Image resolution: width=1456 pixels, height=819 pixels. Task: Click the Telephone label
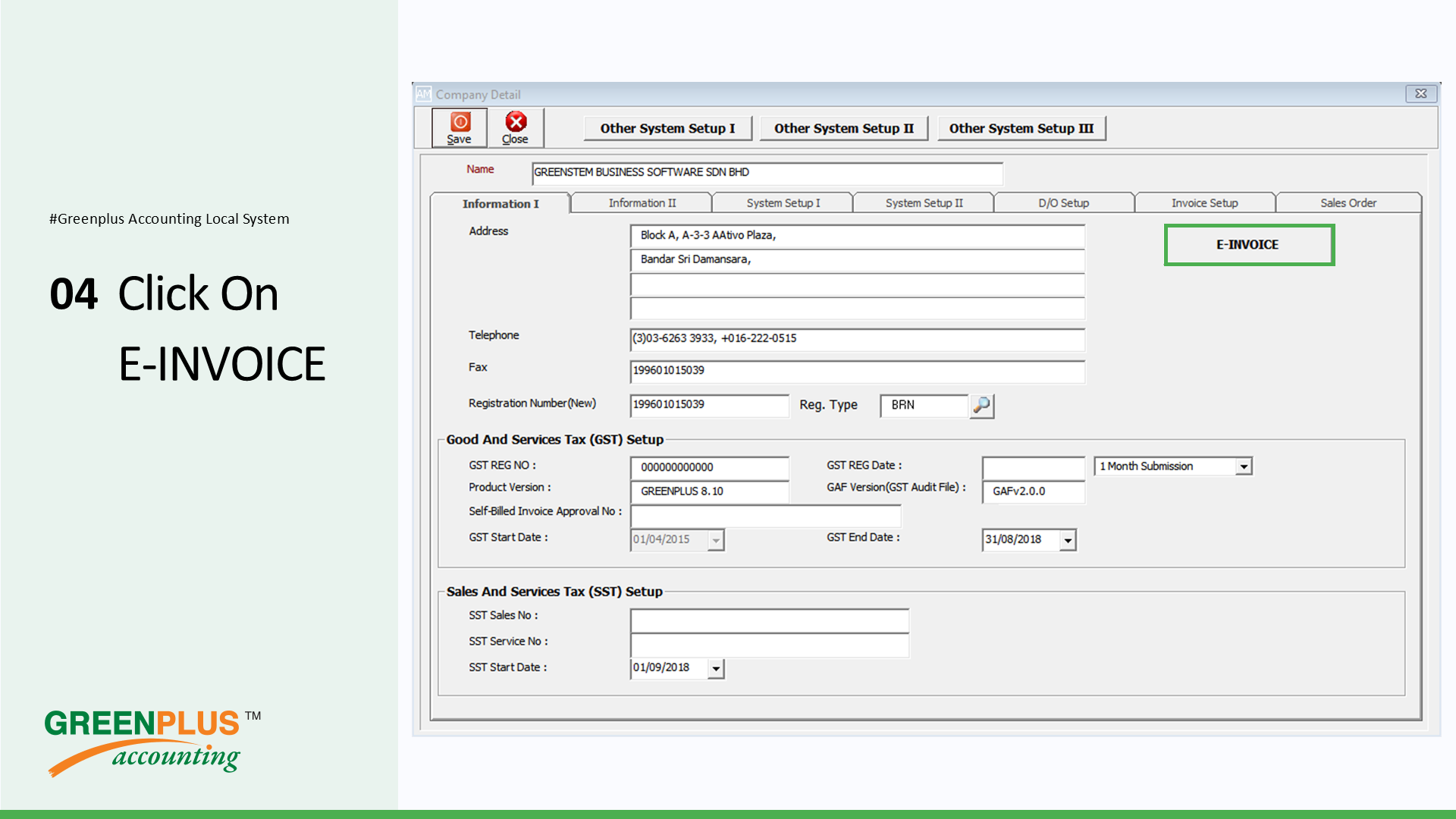[494, 335]
